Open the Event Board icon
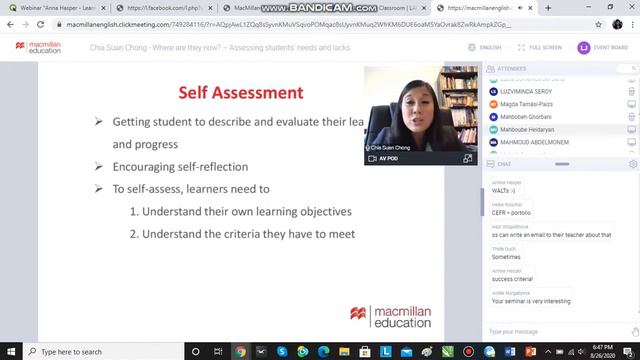This screenshot has height=360, width=640. click(x=584, y=48)
